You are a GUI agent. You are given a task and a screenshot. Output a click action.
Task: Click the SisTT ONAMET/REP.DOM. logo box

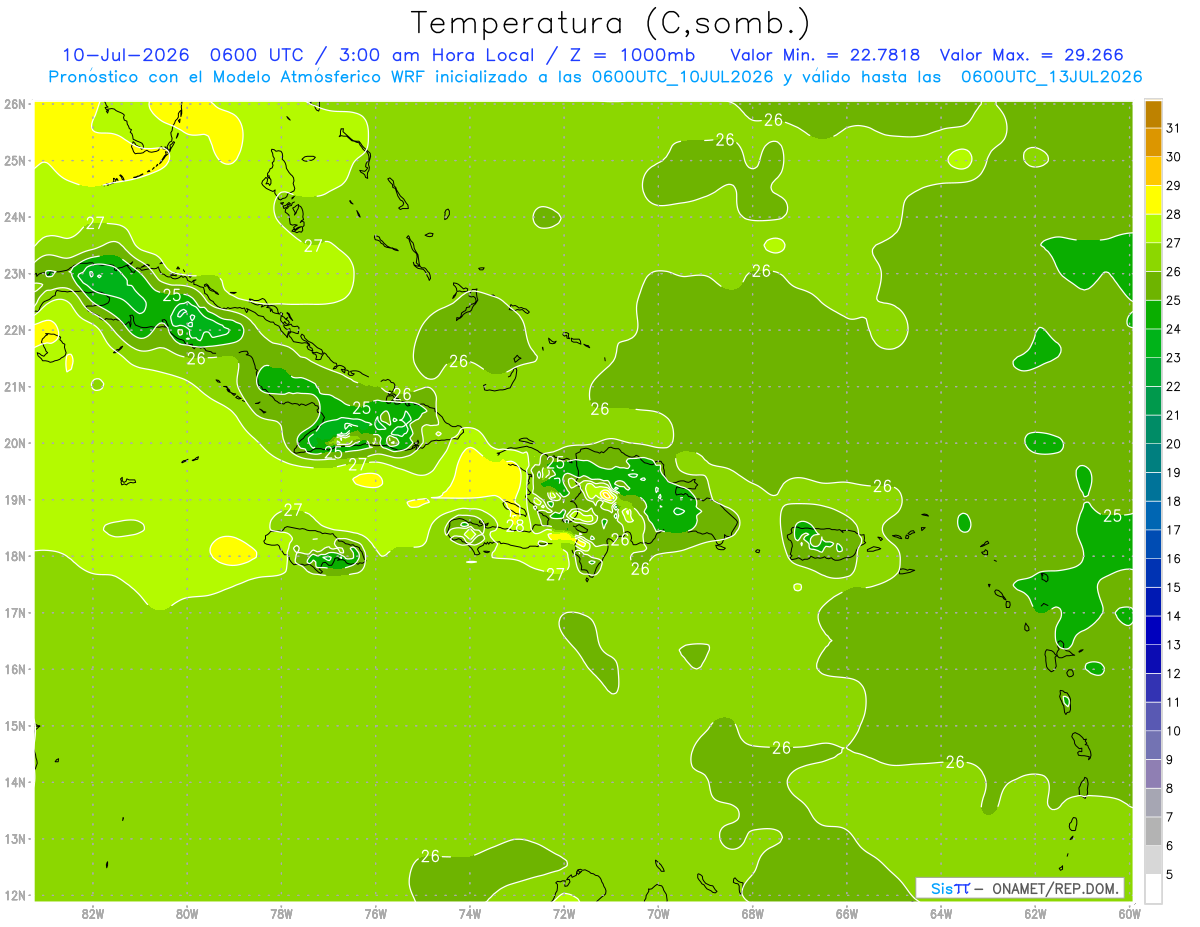[1020, 888]
